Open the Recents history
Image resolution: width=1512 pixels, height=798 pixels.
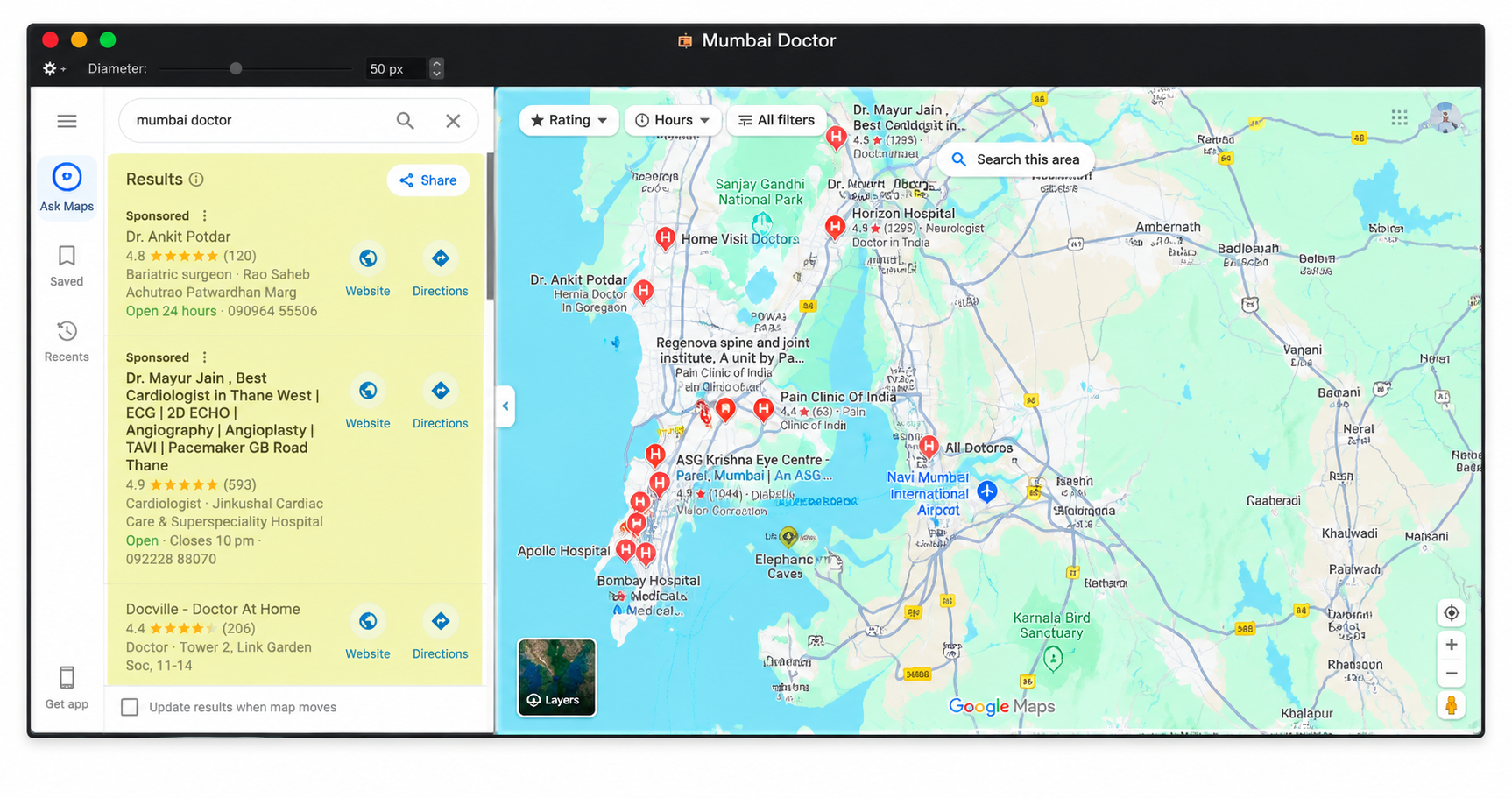(x=67, y=342)
